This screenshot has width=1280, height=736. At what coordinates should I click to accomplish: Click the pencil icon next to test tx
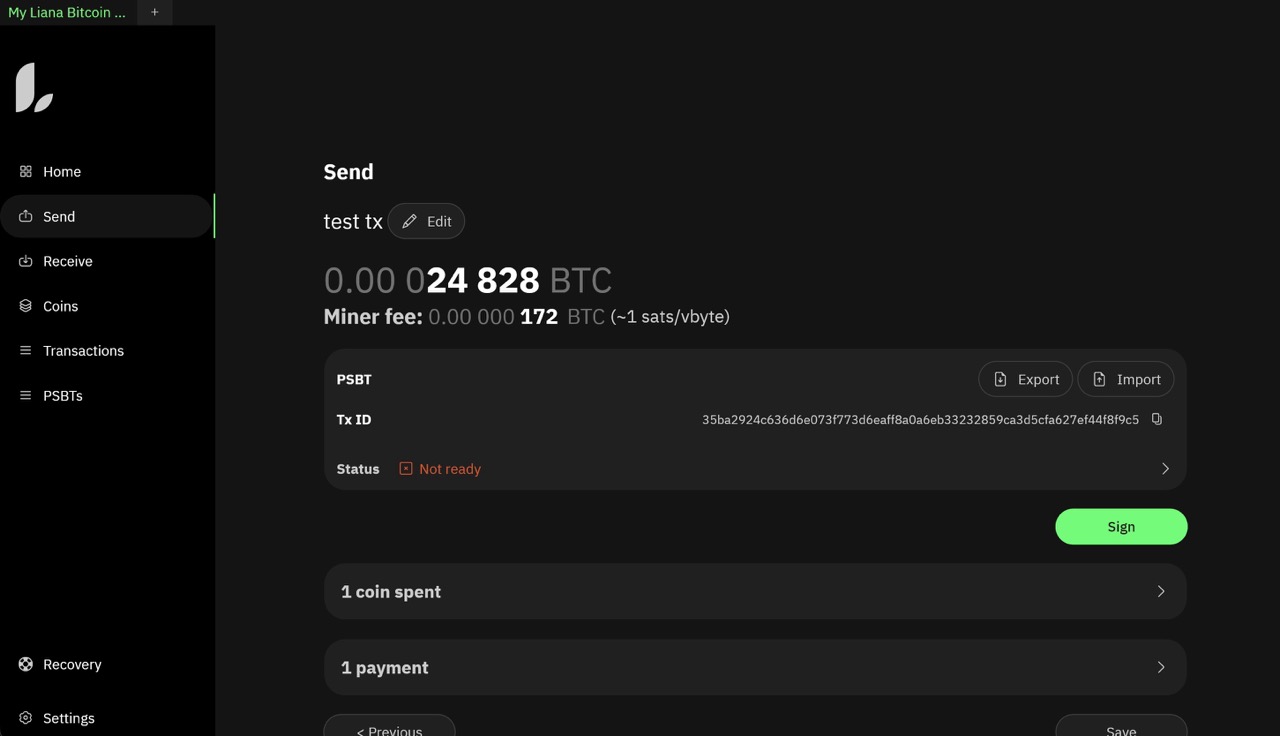point(409,222)
